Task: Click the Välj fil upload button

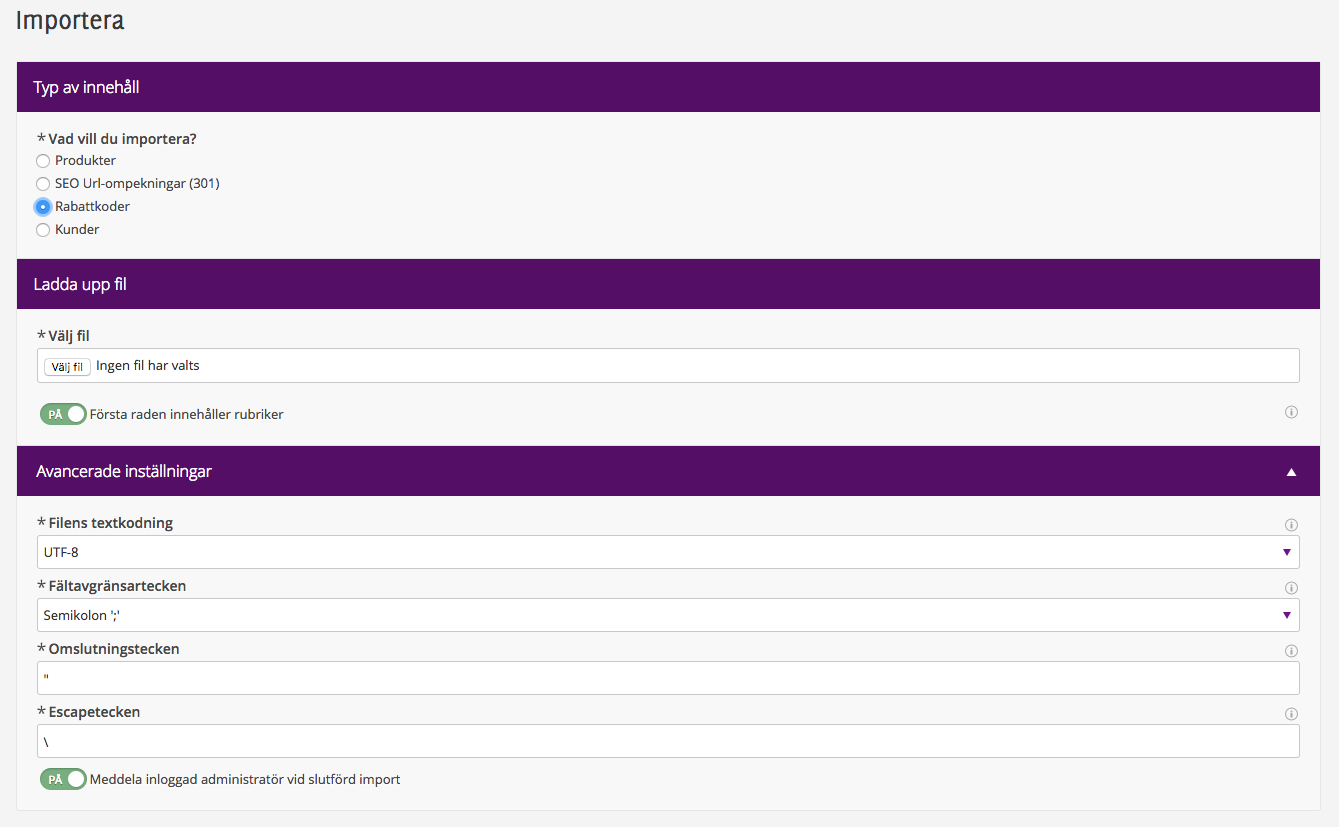Action: pos(67,366)
